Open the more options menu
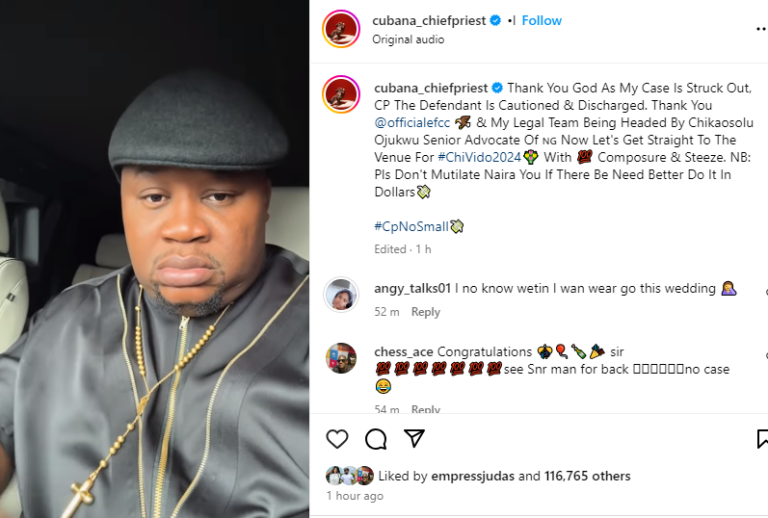The height and width of the screenshot is (518, 768). 761,29
